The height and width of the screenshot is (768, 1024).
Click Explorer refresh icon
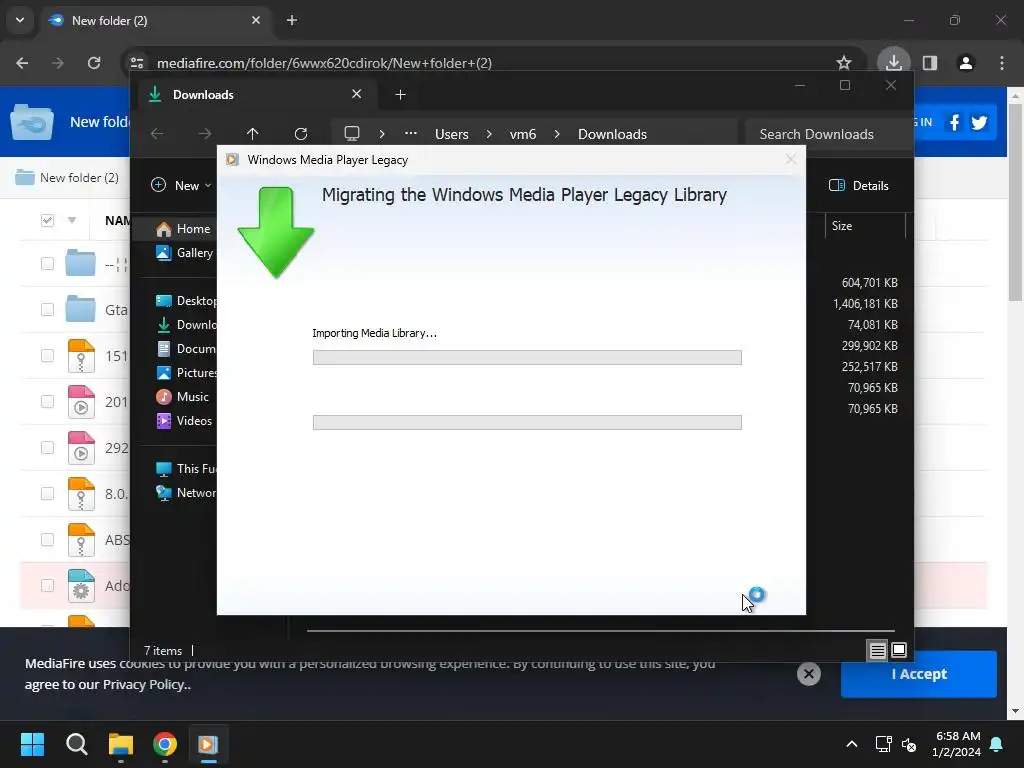pyautogui.click(x=301, y=134)
